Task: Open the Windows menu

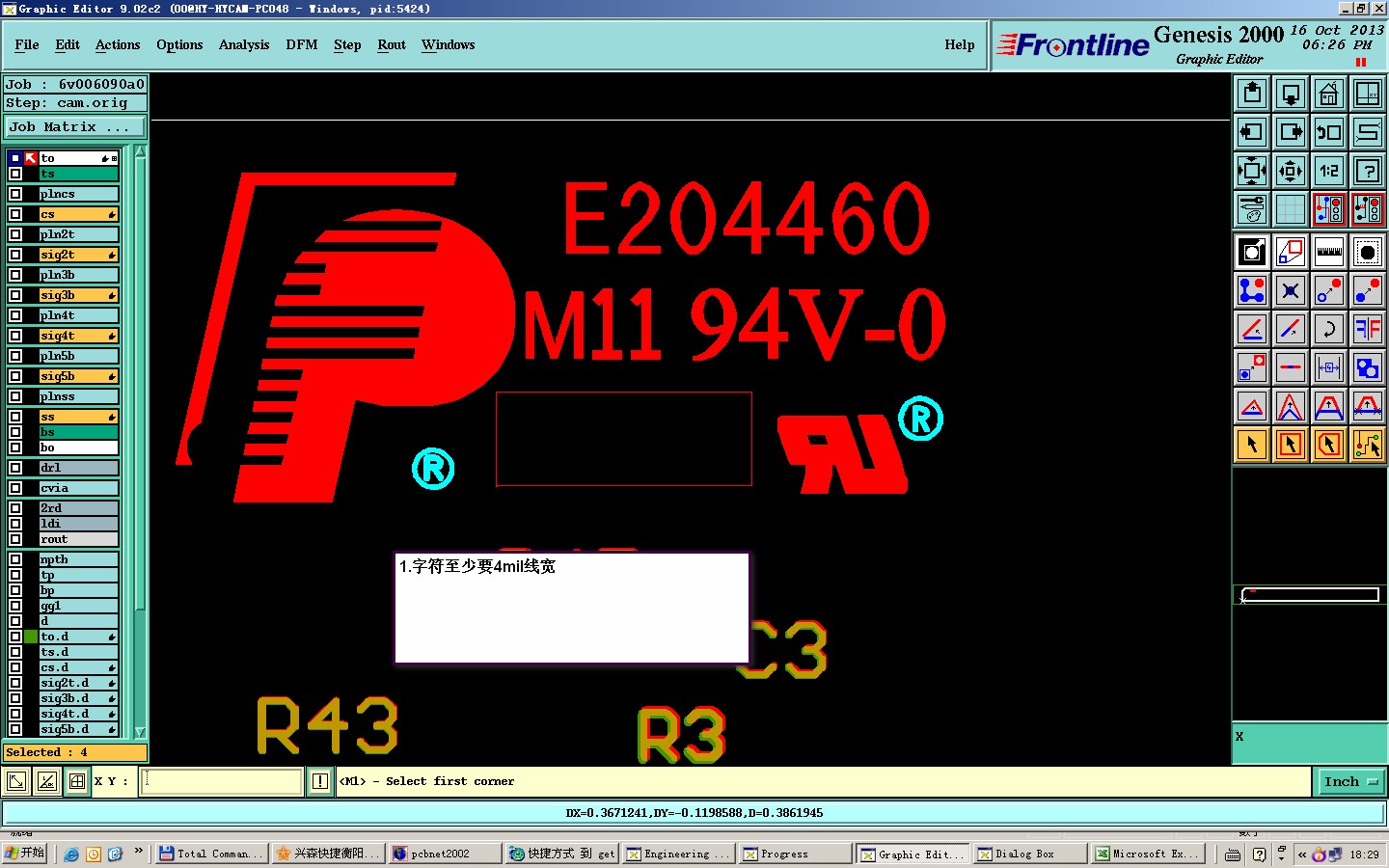Action: (449, 44)
